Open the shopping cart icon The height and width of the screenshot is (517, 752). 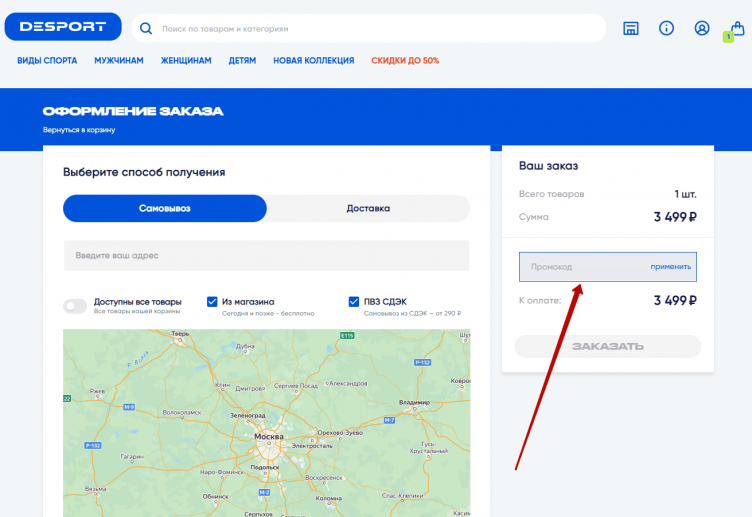pyautogui.click(x=737, y=29)
